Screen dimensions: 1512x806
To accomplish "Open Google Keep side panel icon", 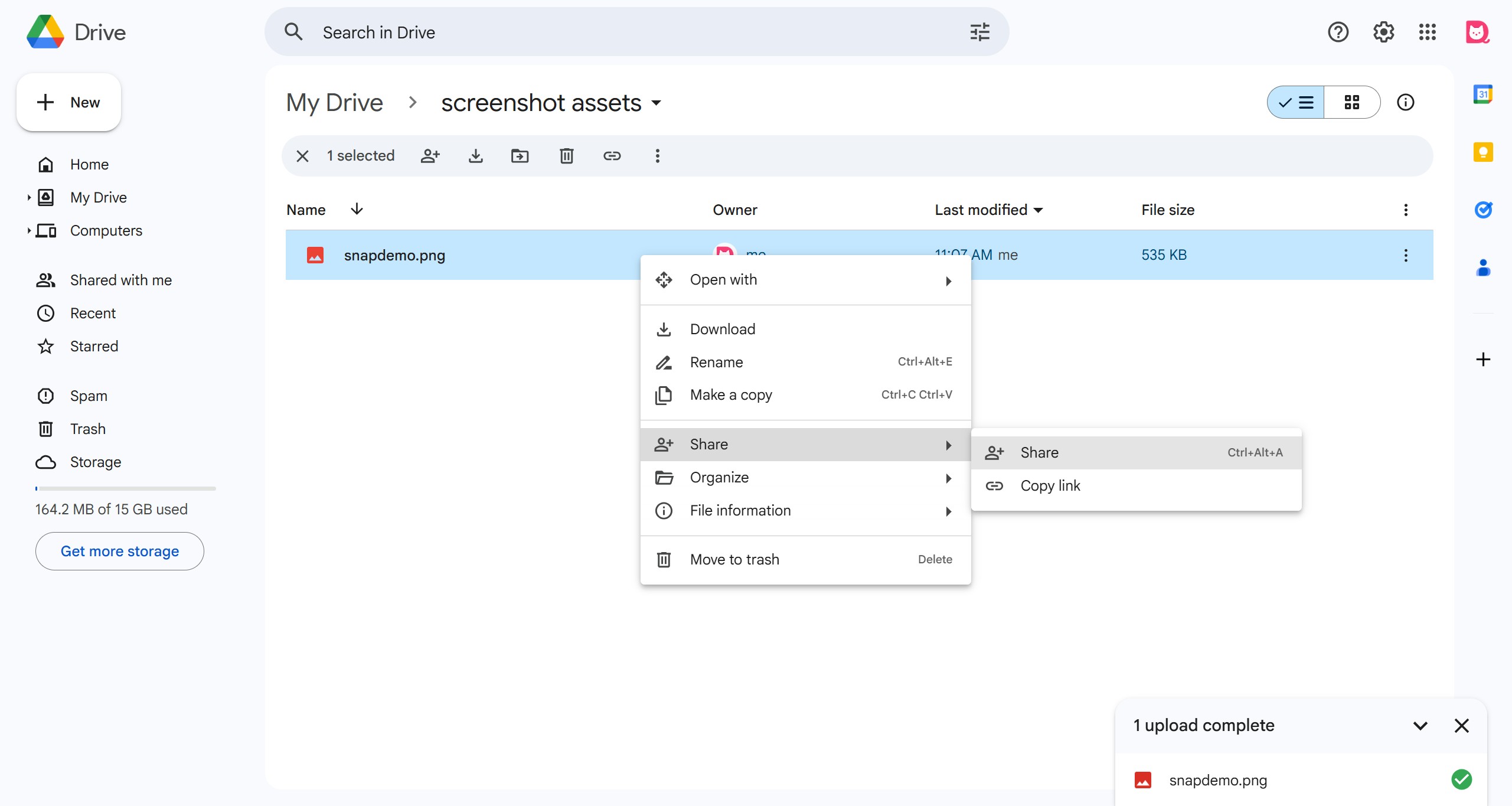I will 1483,152.
